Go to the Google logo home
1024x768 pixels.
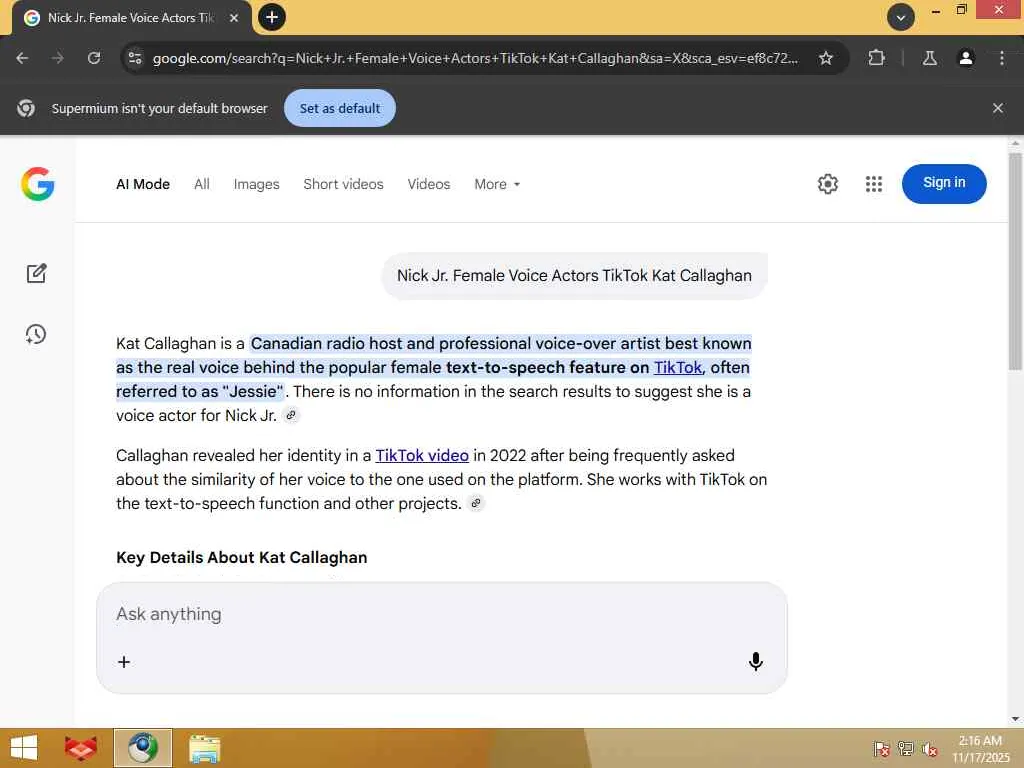[x=37, y=184]
